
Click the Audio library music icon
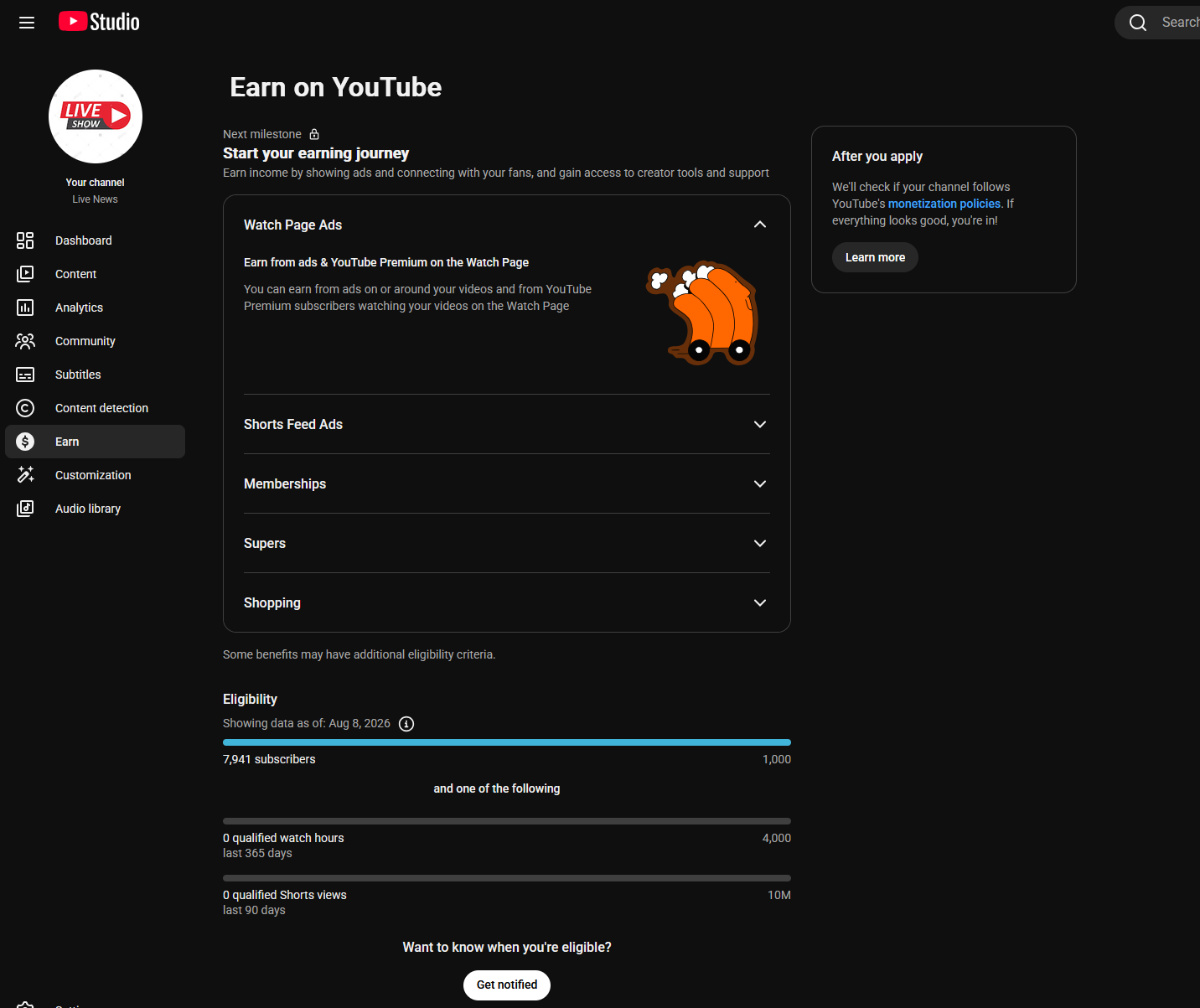(x=25, y=509)
